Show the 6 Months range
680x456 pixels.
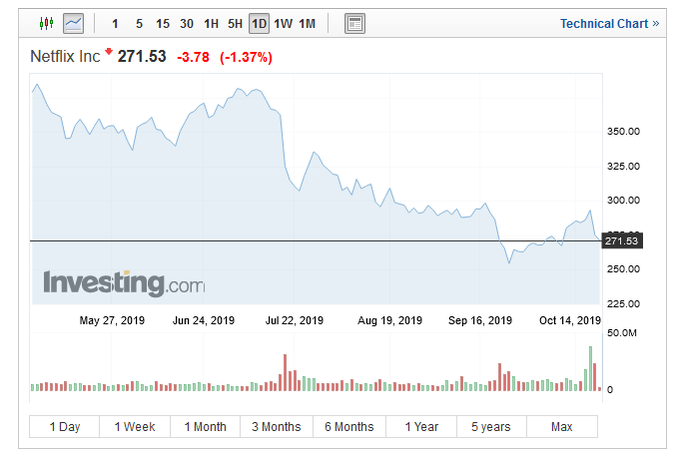click(349, 426)
